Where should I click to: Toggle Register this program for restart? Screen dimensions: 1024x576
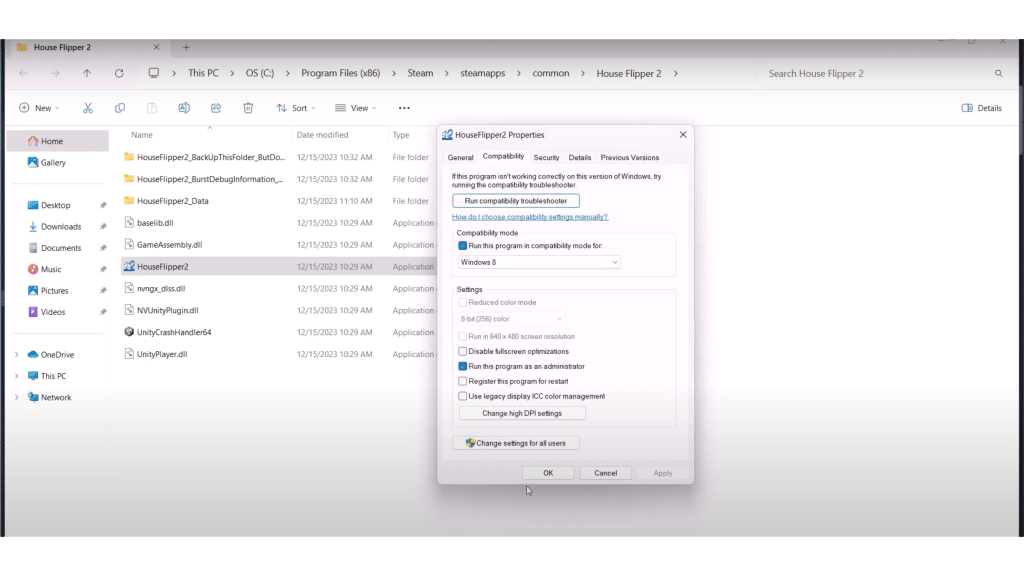pyautogui.click(x=462, y=381)
